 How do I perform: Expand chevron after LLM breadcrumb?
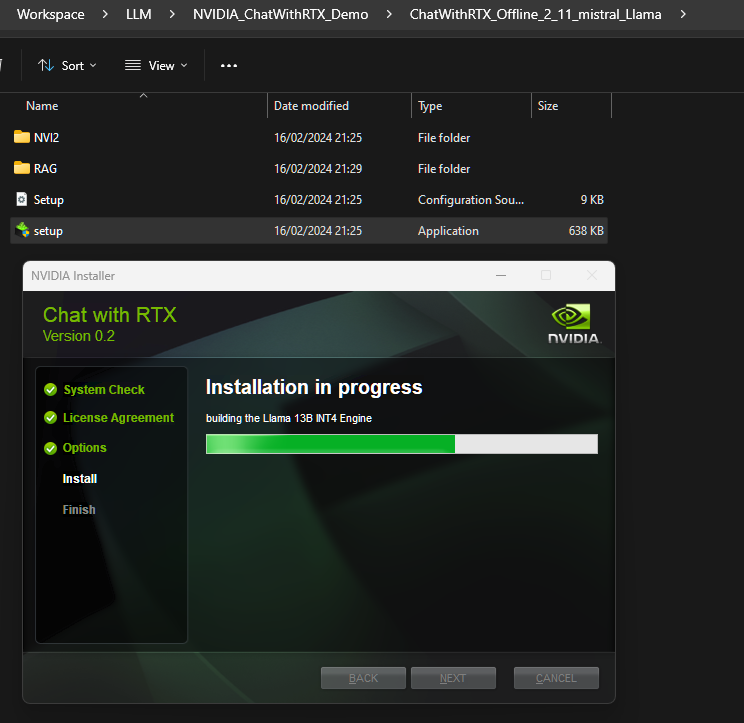point(172,15)
